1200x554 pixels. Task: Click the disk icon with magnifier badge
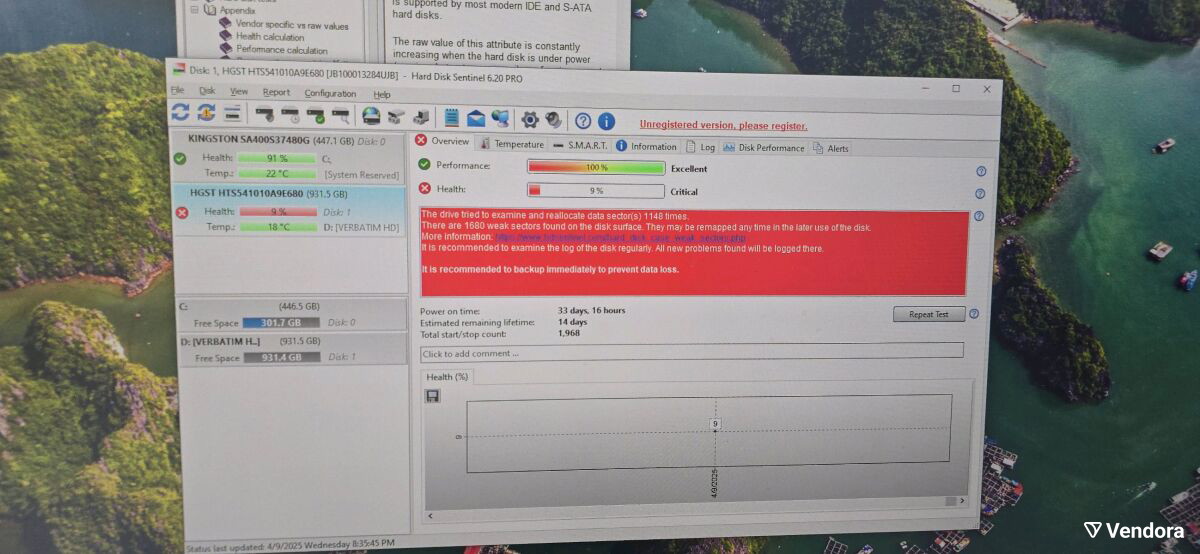341,116
